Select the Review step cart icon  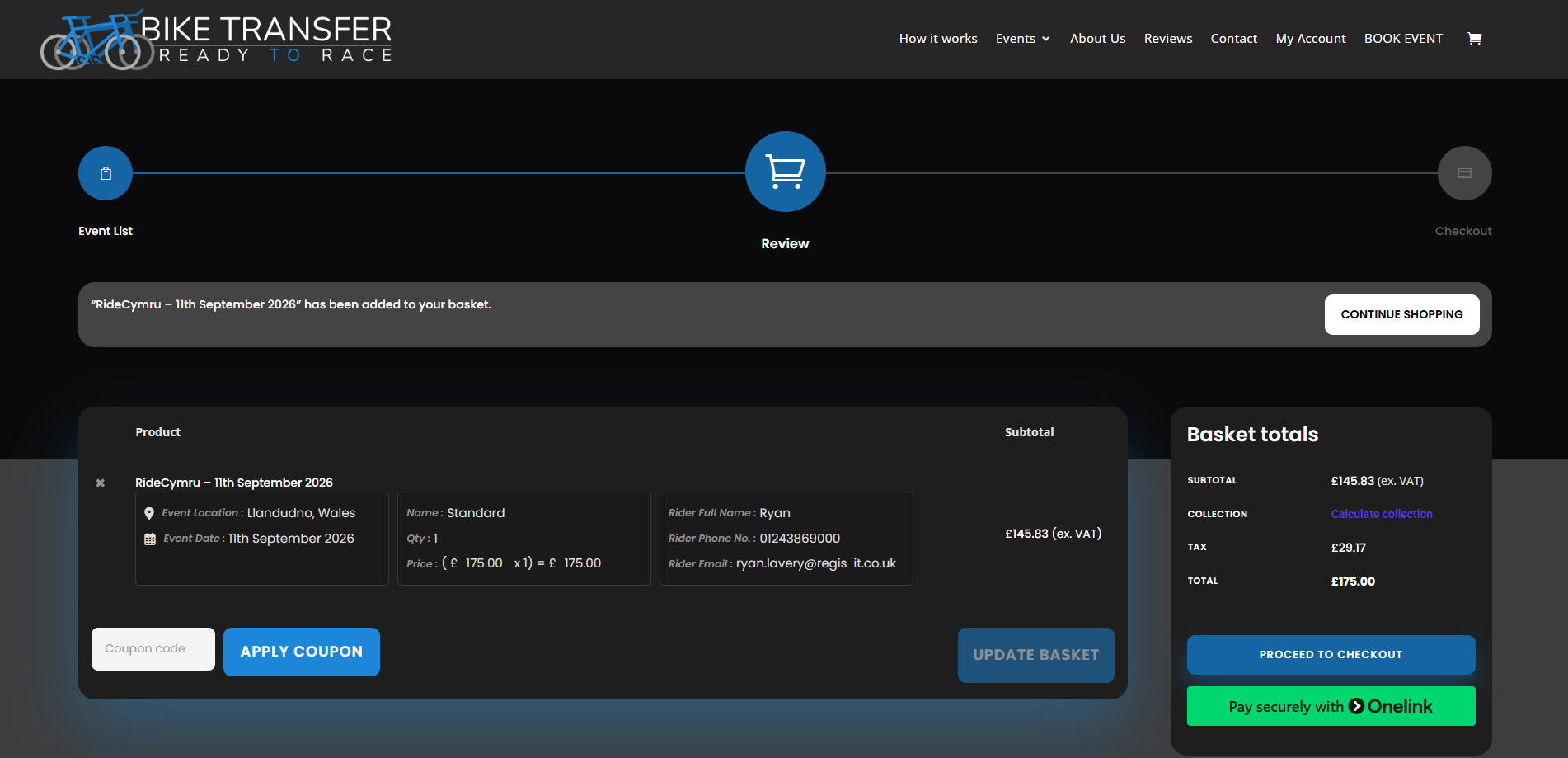tap(786, 172)
